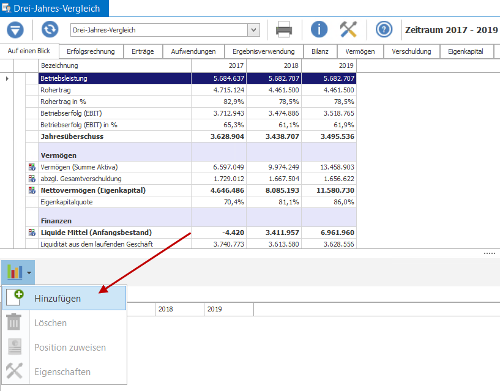The image size is (500, 391).
Task: Click the 2019 column header in top table
Action: point(329,66)
